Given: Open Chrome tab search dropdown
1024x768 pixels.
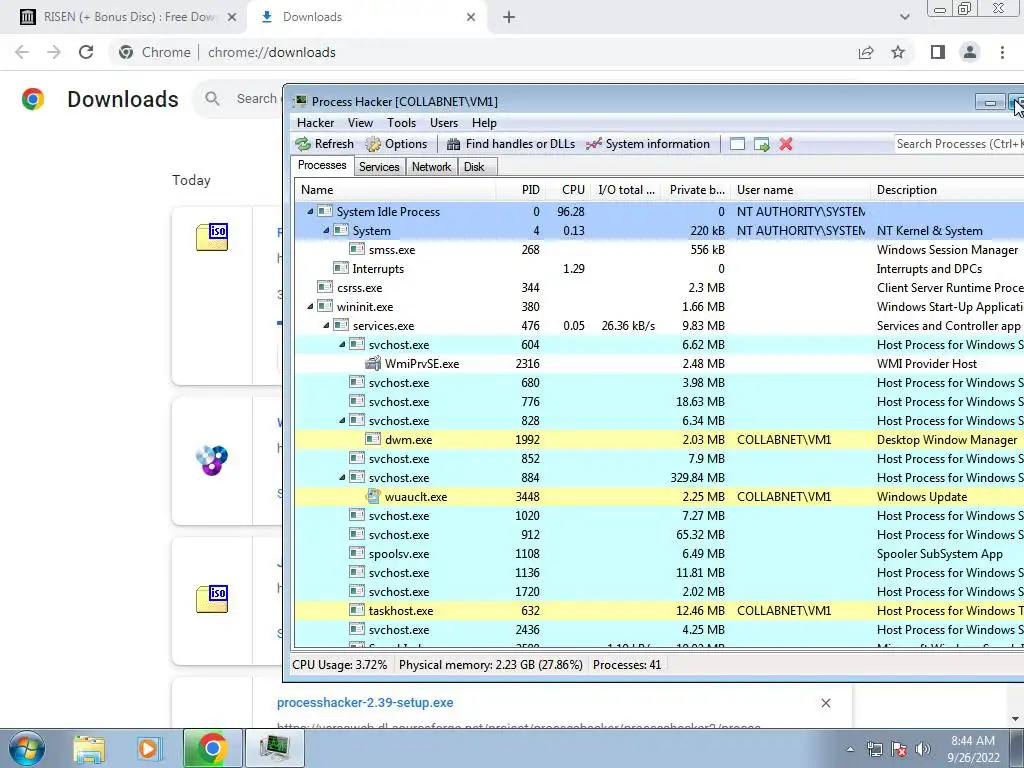Looking at the screenshot, I should click(904, 17).
